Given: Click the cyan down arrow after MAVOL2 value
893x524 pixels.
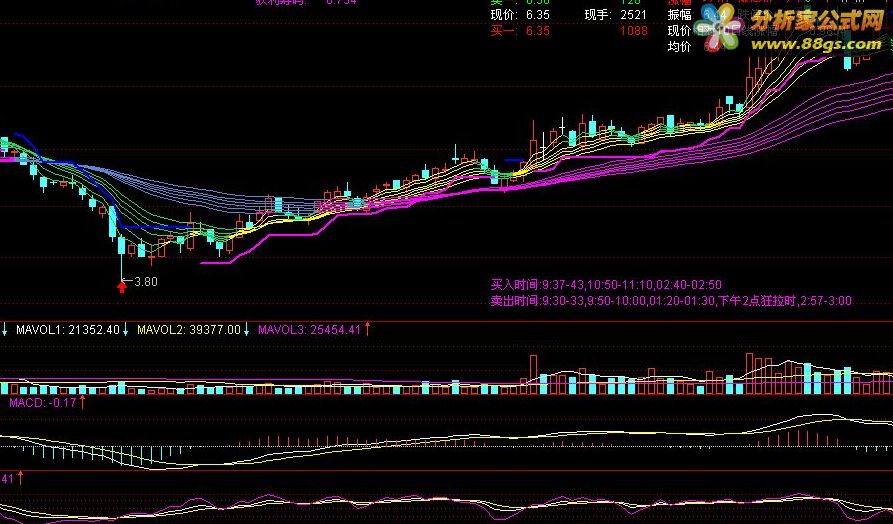Looking at the screenshot, I should pos(247,329).
